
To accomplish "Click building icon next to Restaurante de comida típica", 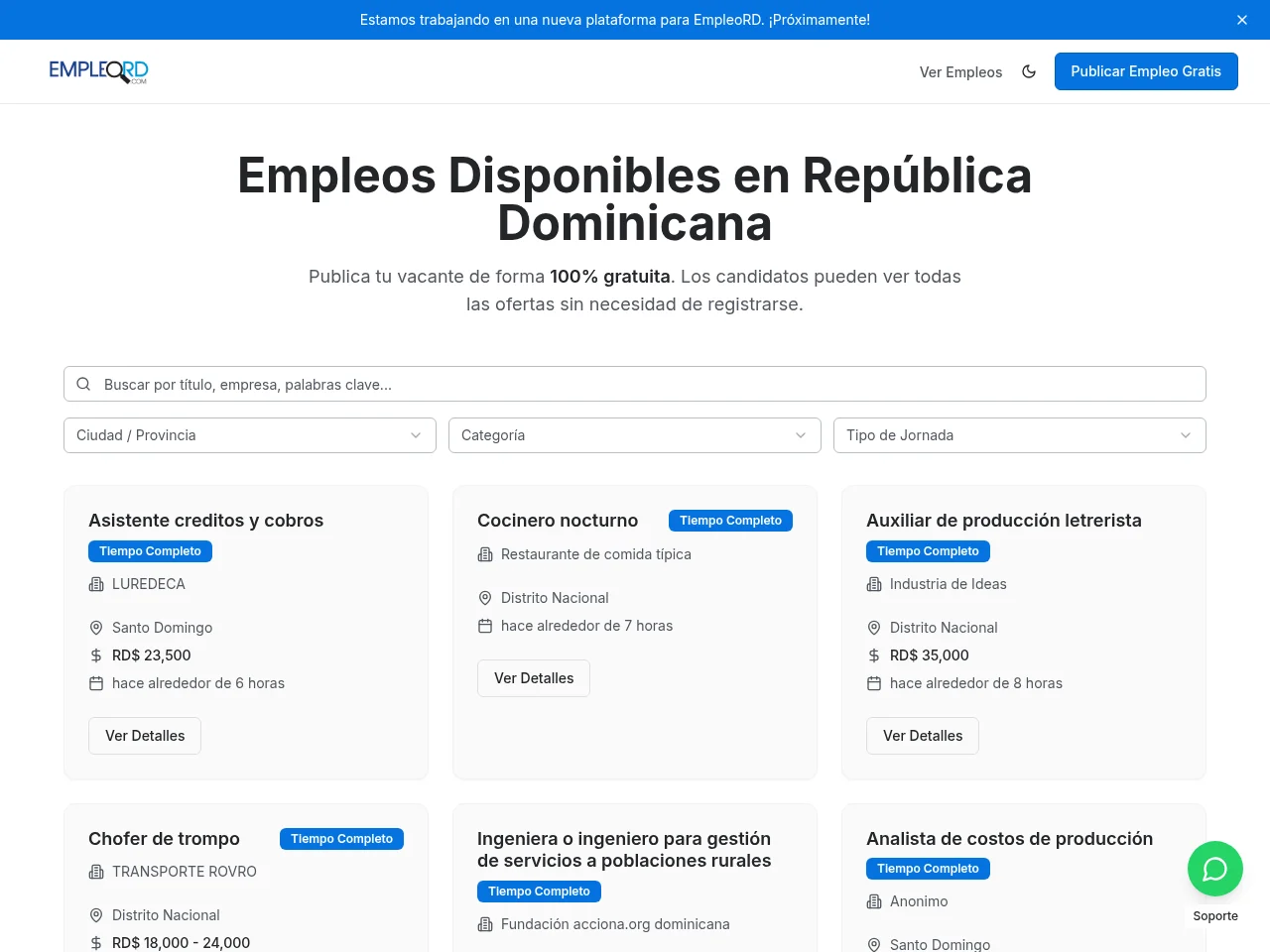I will tap(485, 554).
